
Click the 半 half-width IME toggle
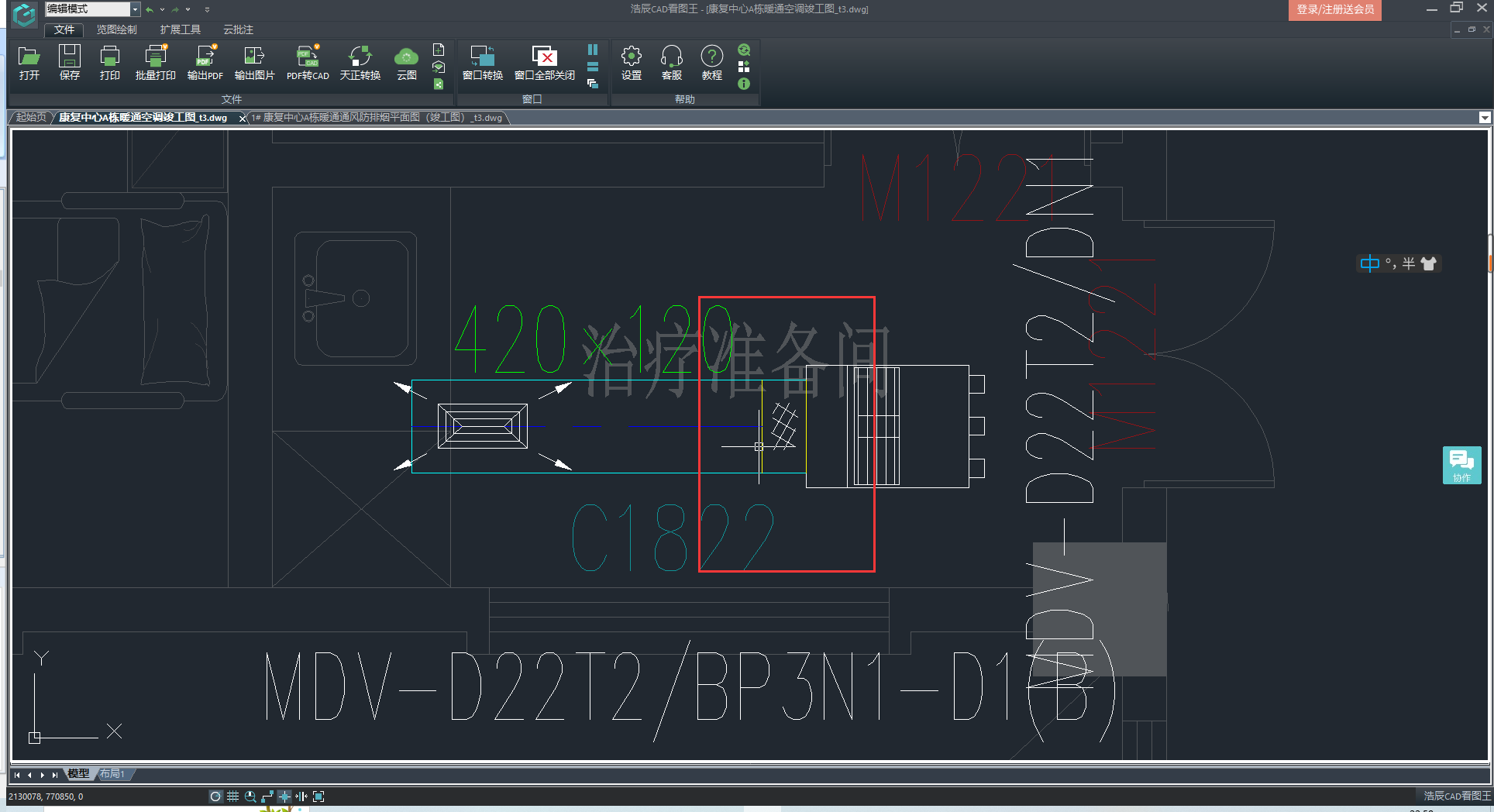pos(1409,263)
